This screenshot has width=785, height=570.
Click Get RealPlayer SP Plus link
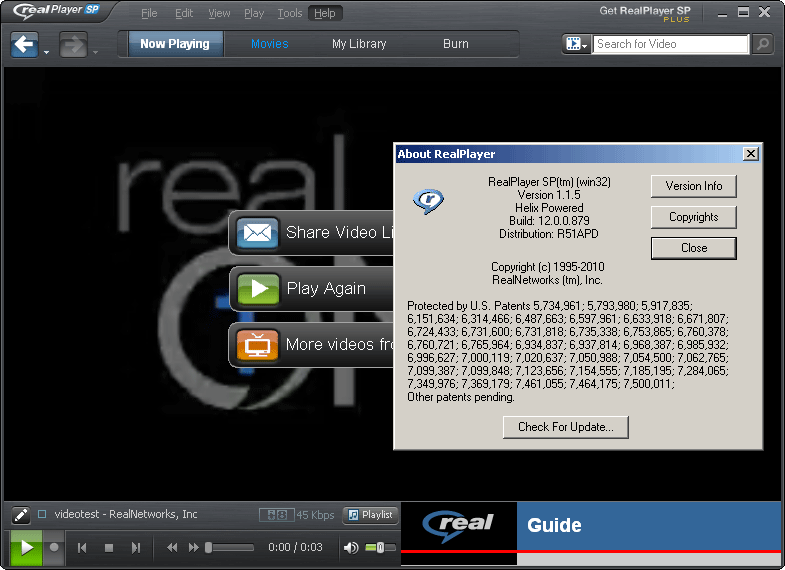click(x=645, y=14)
